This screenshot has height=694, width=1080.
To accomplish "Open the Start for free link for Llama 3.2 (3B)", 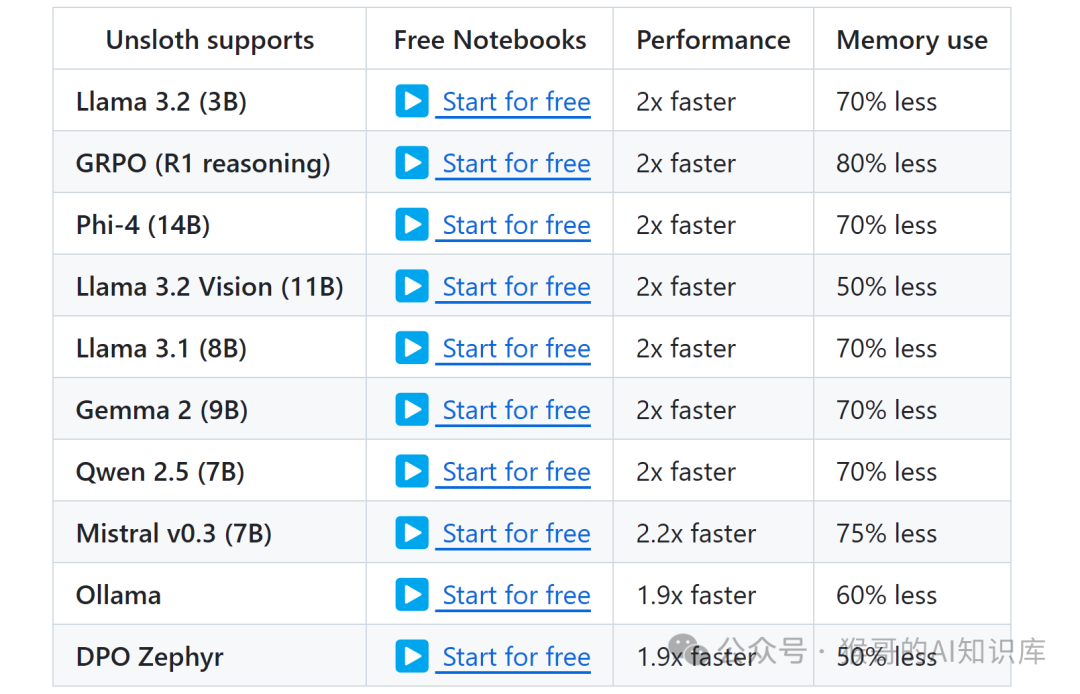I will 516,102.
